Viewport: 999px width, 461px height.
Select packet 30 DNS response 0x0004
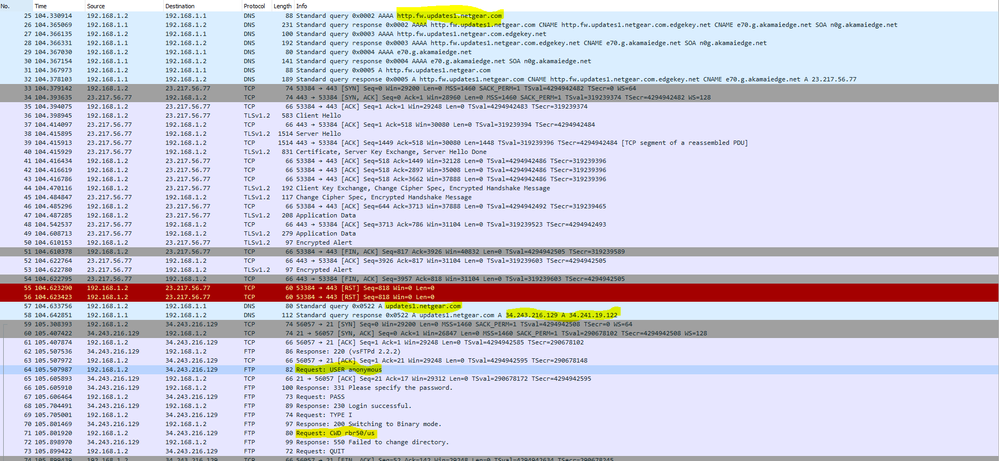500,61
